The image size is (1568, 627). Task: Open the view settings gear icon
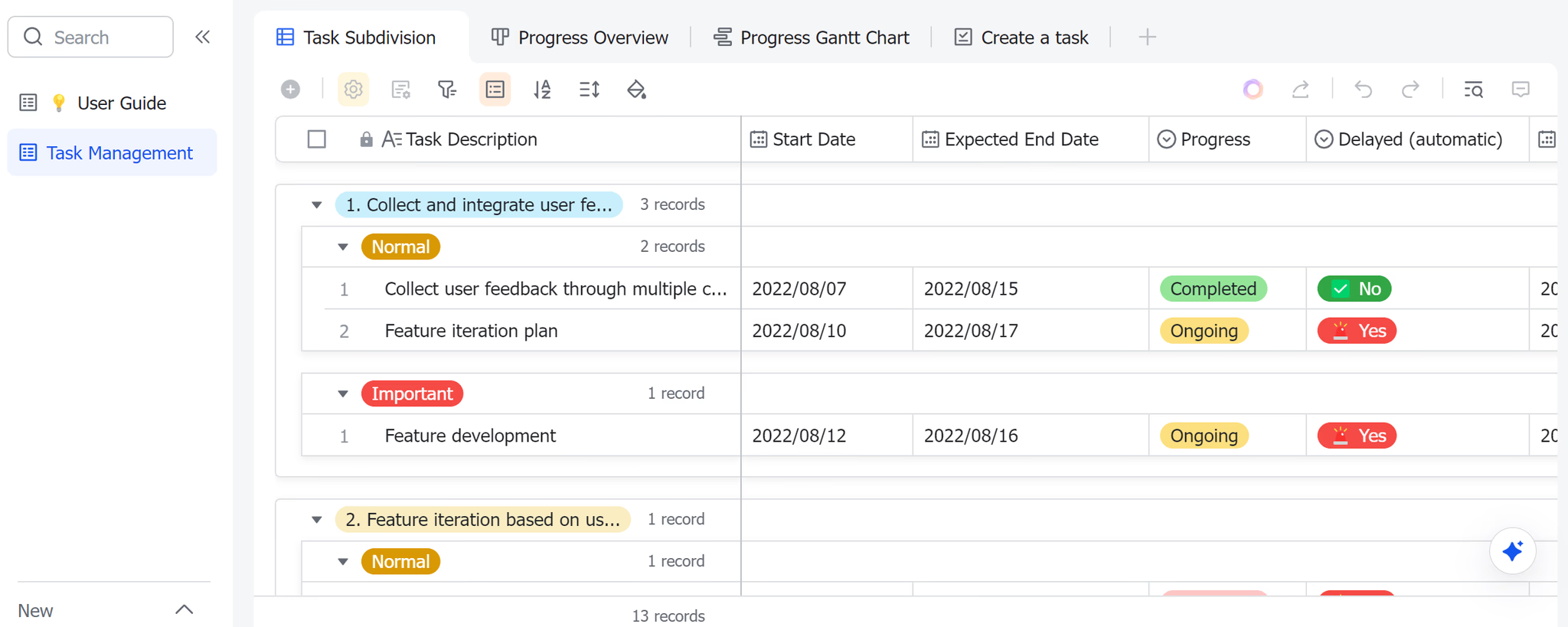click(353, 90)
